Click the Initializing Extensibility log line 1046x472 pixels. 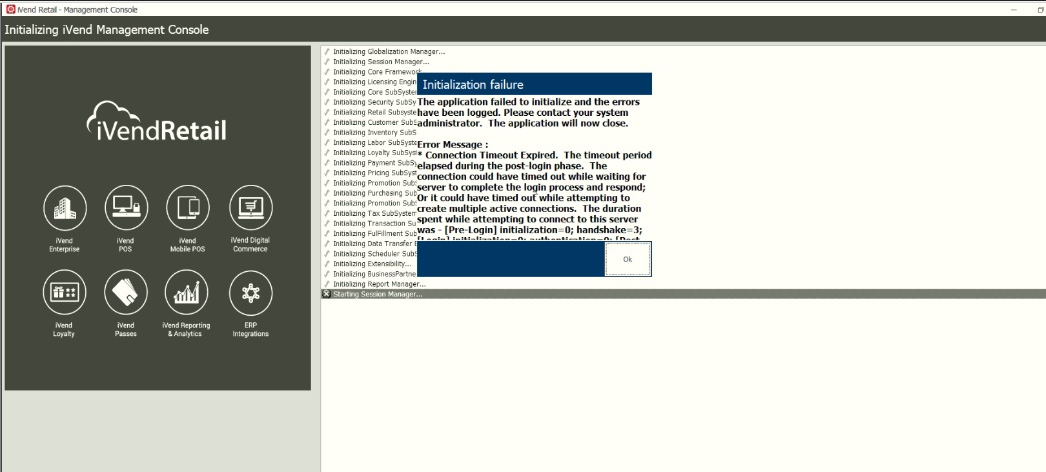372,263
